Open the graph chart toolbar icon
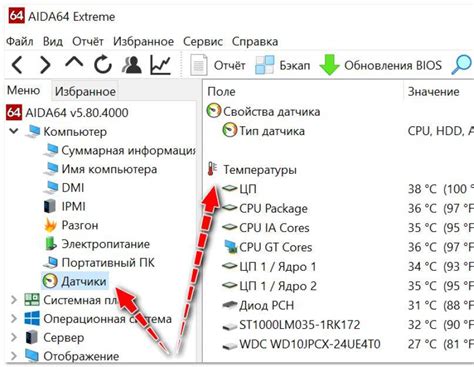This screenshot has height=367, width=474. 160,65
